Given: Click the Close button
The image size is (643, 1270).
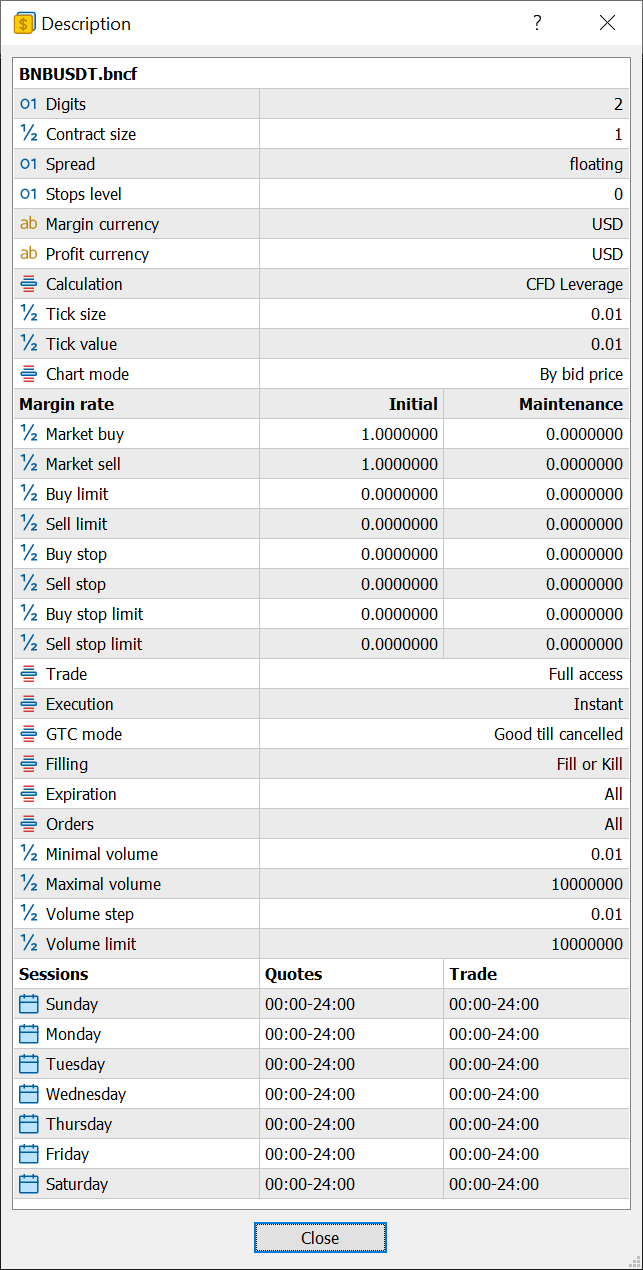Looking at the screenshot, I should click(x=320, y=1238).
